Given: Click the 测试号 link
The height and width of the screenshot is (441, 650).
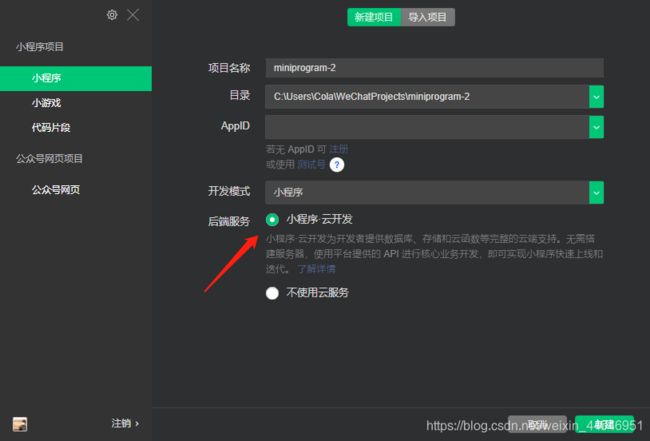Looking at the screenshot, I should [311, 165].
